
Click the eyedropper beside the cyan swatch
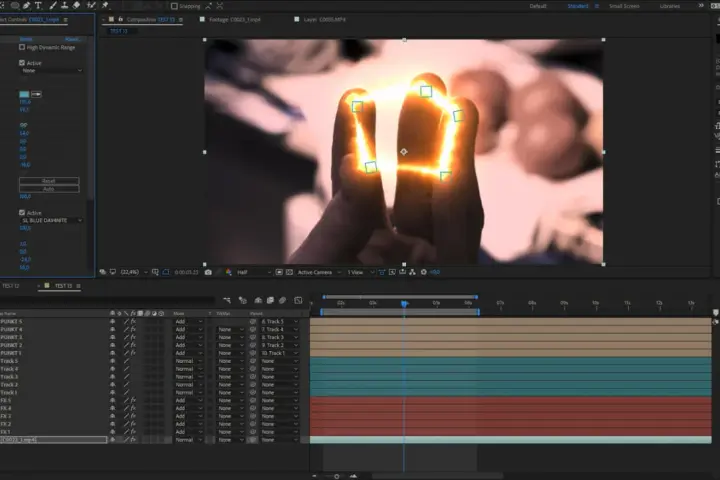coord(36,94)
